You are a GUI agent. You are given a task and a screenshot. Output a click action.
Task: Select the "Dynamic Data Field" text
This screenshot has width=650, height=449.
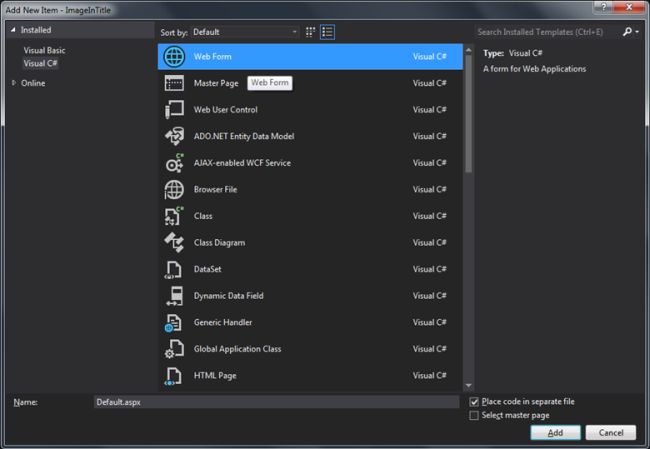[x=228, y=296]
